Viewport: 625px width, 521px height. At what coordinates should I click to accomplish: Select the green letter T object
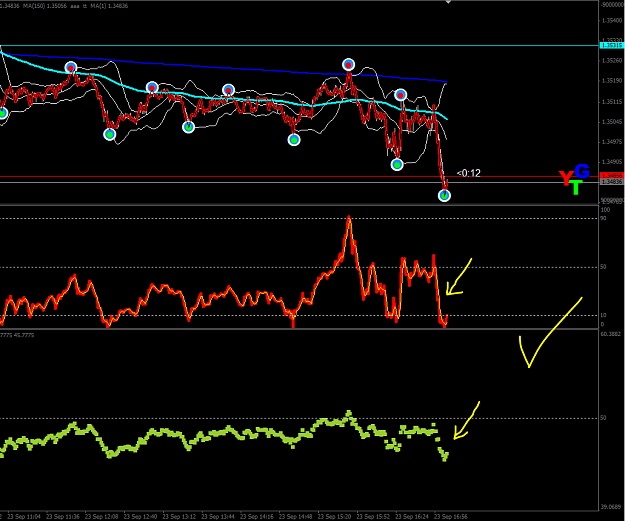(x=576, y=187)
